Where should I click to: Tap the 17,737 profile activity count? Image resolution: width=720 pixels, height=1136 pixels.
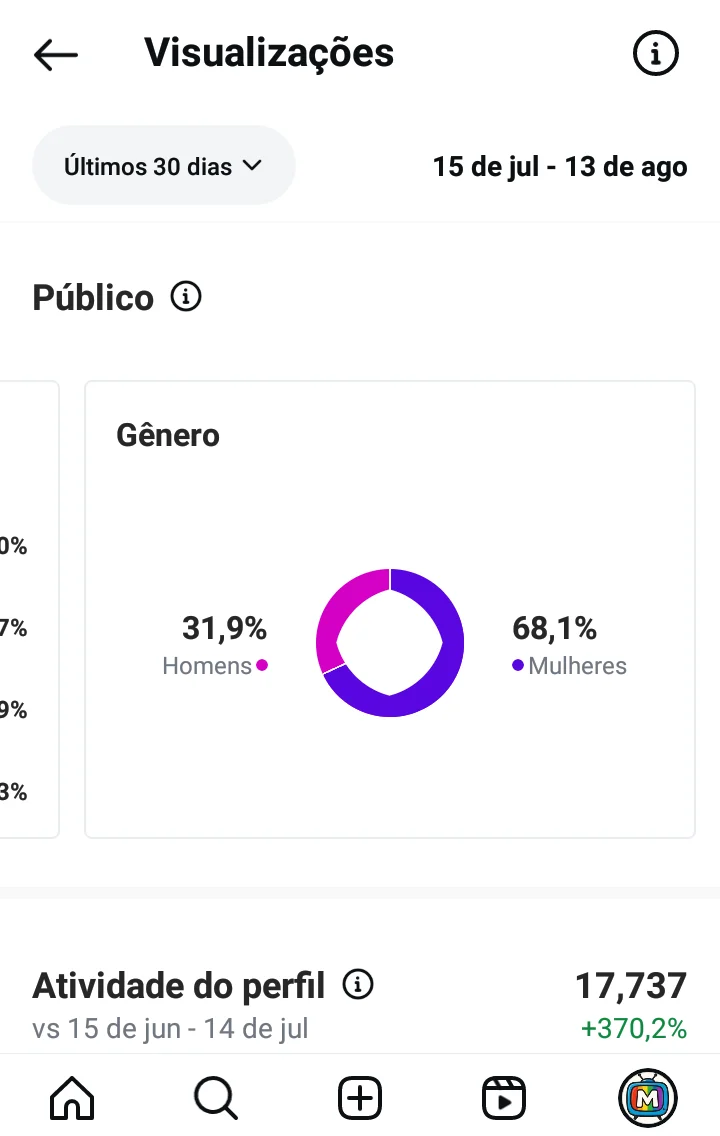(x=630, y=985)
